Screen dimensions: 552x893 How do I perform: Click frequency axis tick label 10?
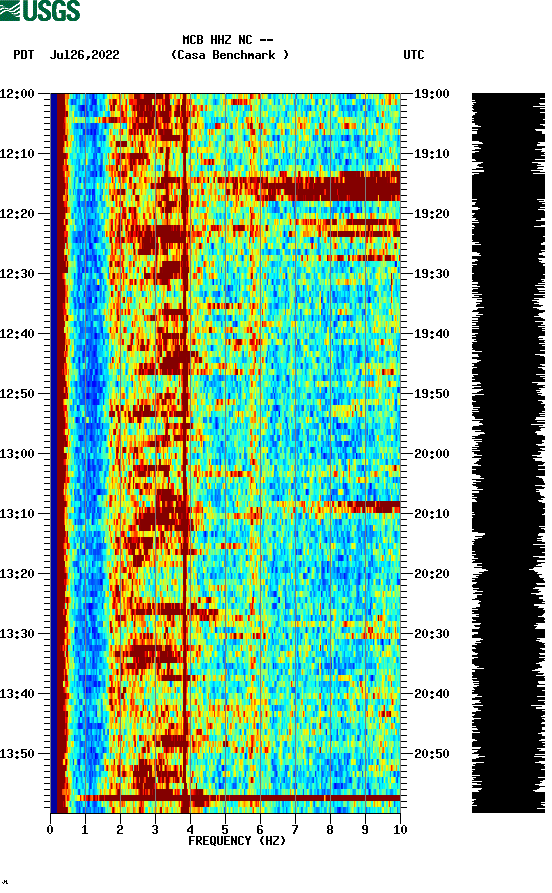click(x=400, y=830)
